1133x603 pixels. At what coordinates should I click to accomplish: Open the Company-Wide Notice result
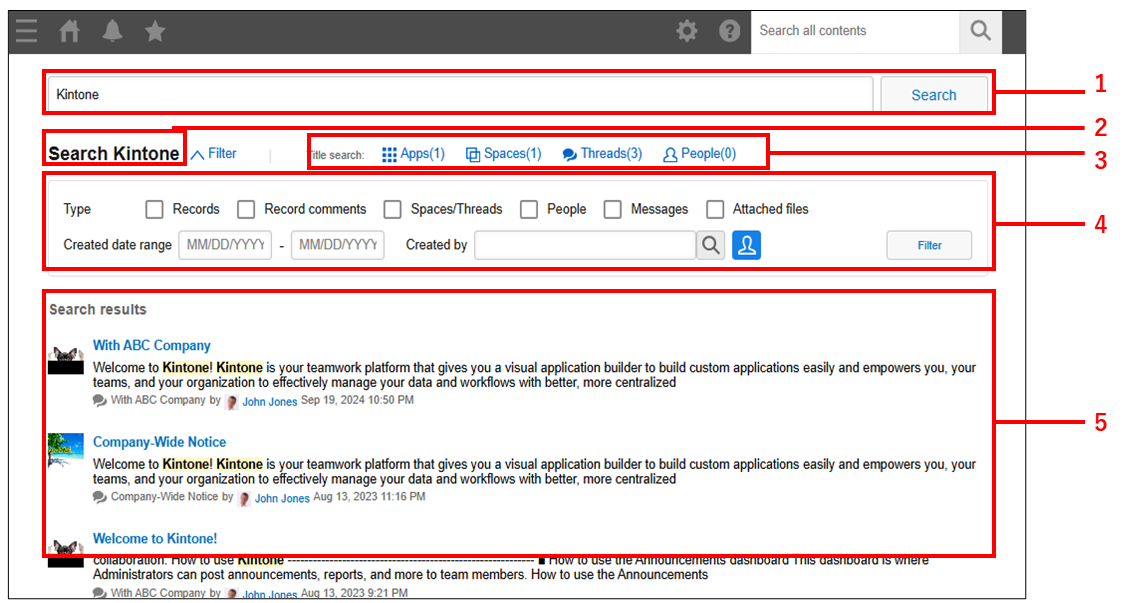click(x=159, y=442)
